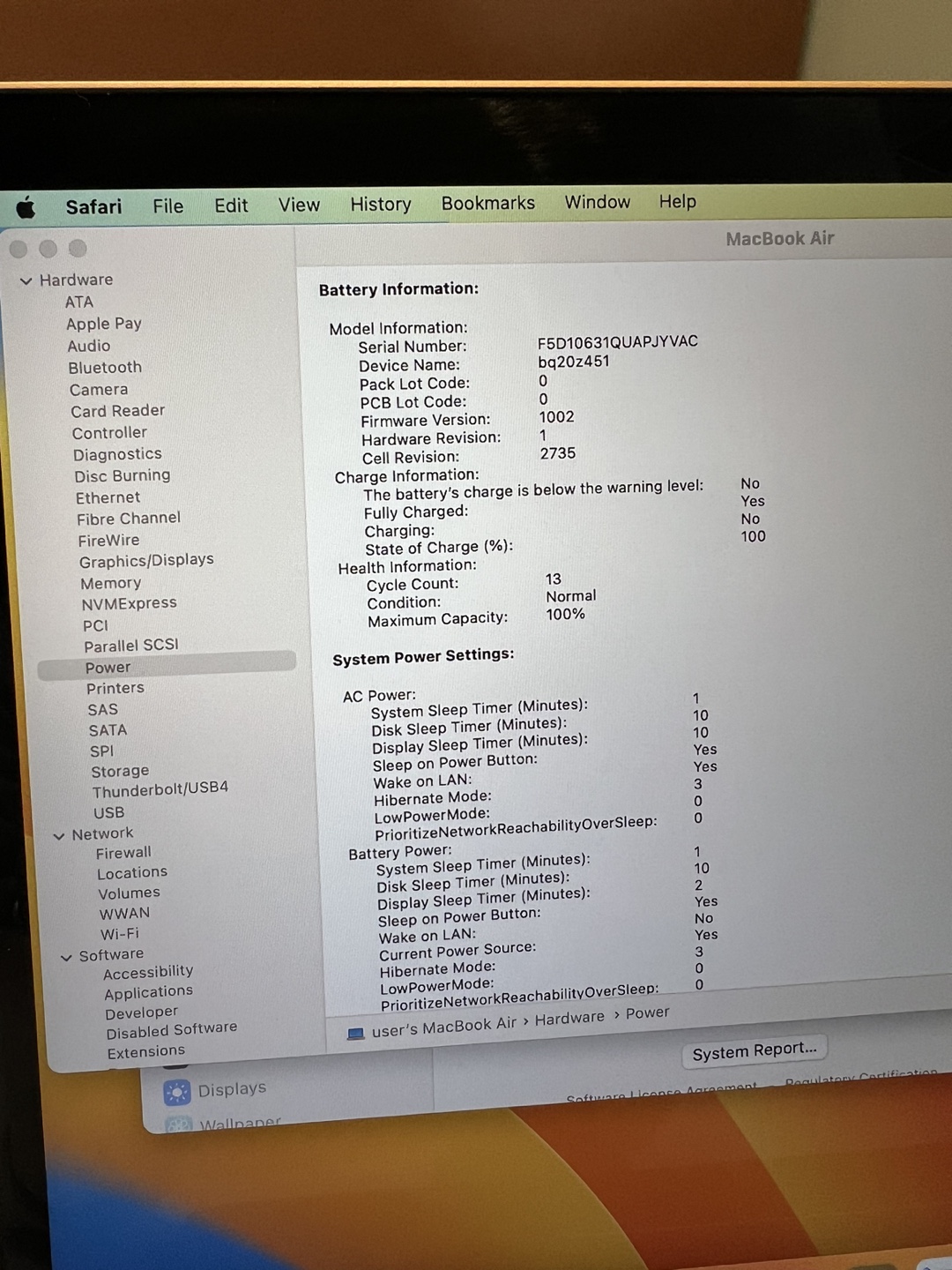Select Apple Pay in the sidebar
The image size is (952, 1270).
(x=104, y=324)
